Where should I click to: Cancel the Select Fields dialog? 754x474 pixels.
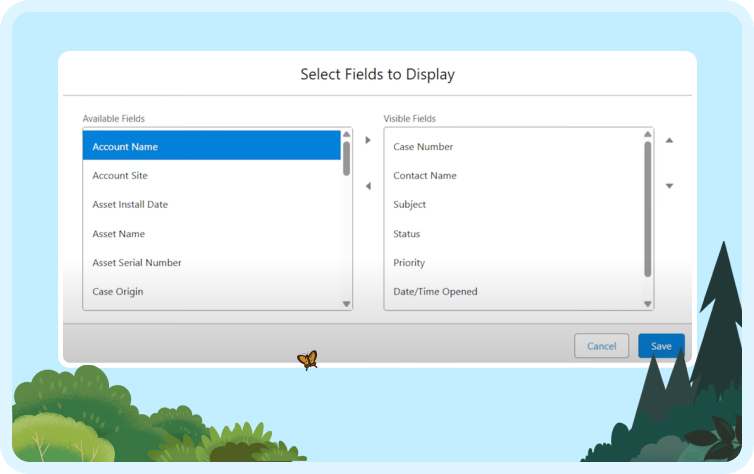[x=601, y=346]
